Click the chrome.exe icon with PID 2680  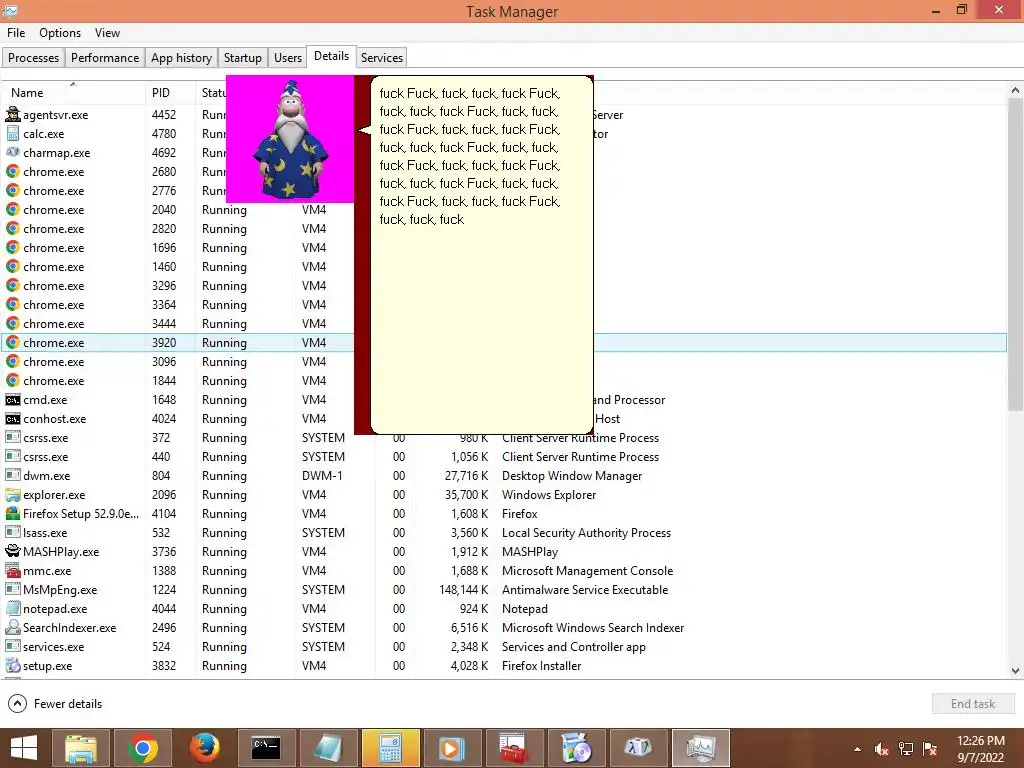(12, 172)
